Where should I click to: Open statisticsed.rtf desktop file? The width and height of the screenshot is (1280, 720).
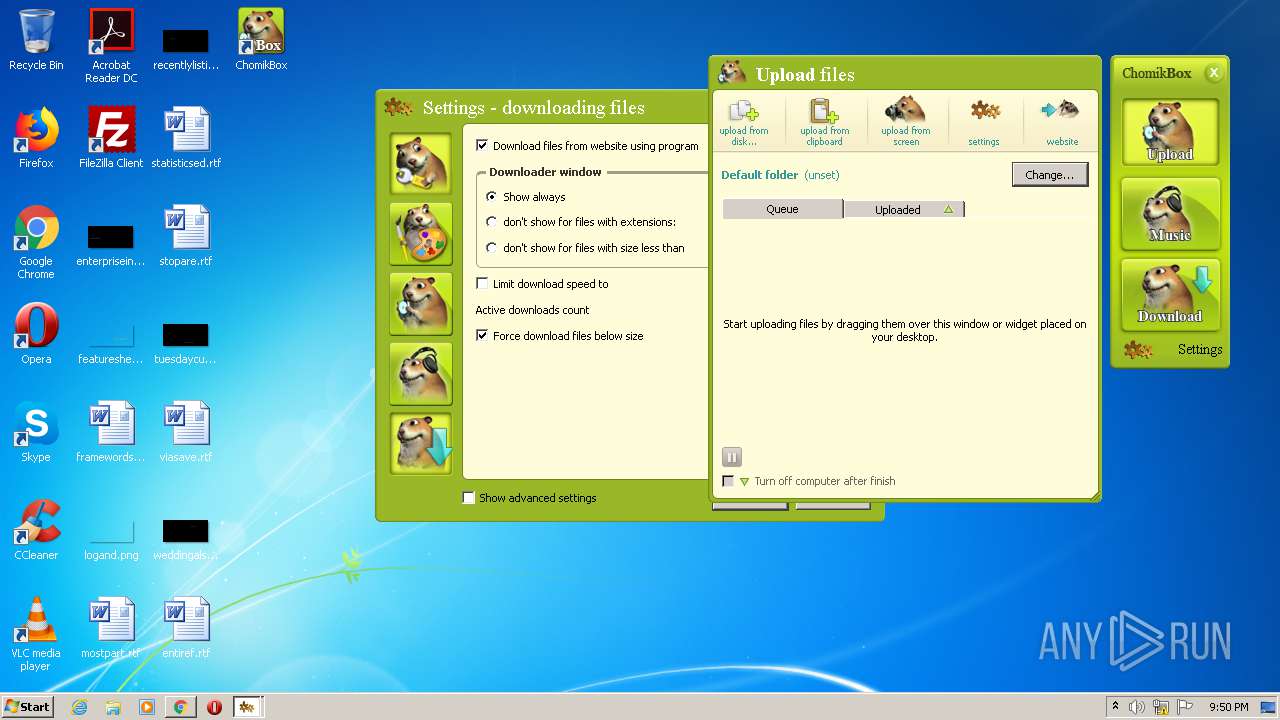(x=186, y=138)
